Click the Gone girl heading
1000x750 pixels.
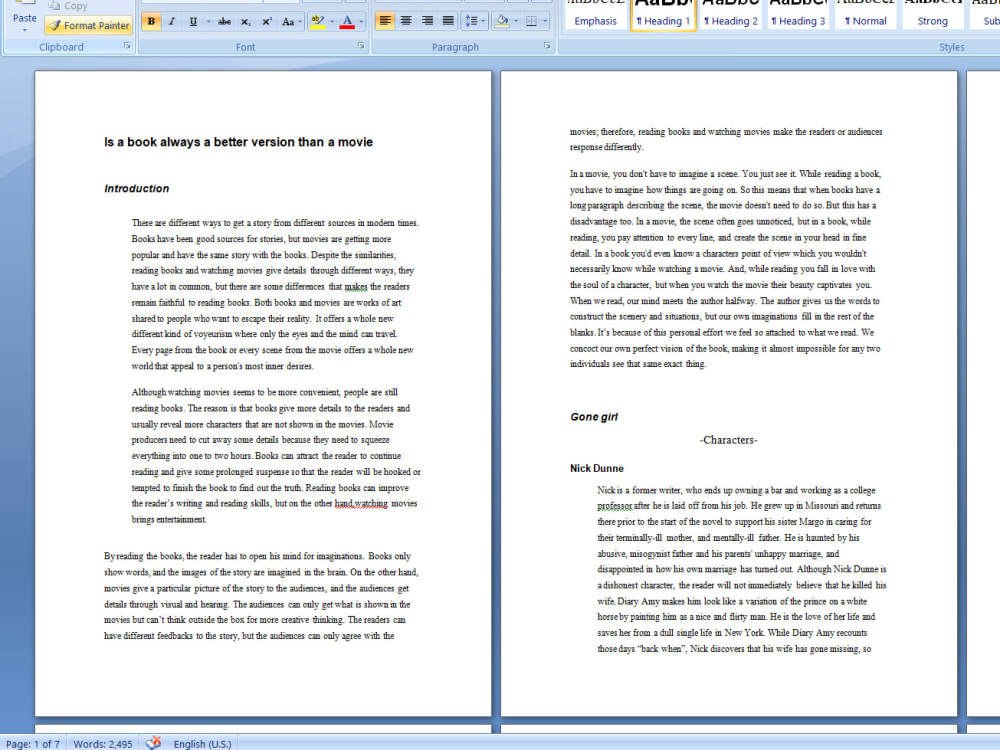point(594,417)
